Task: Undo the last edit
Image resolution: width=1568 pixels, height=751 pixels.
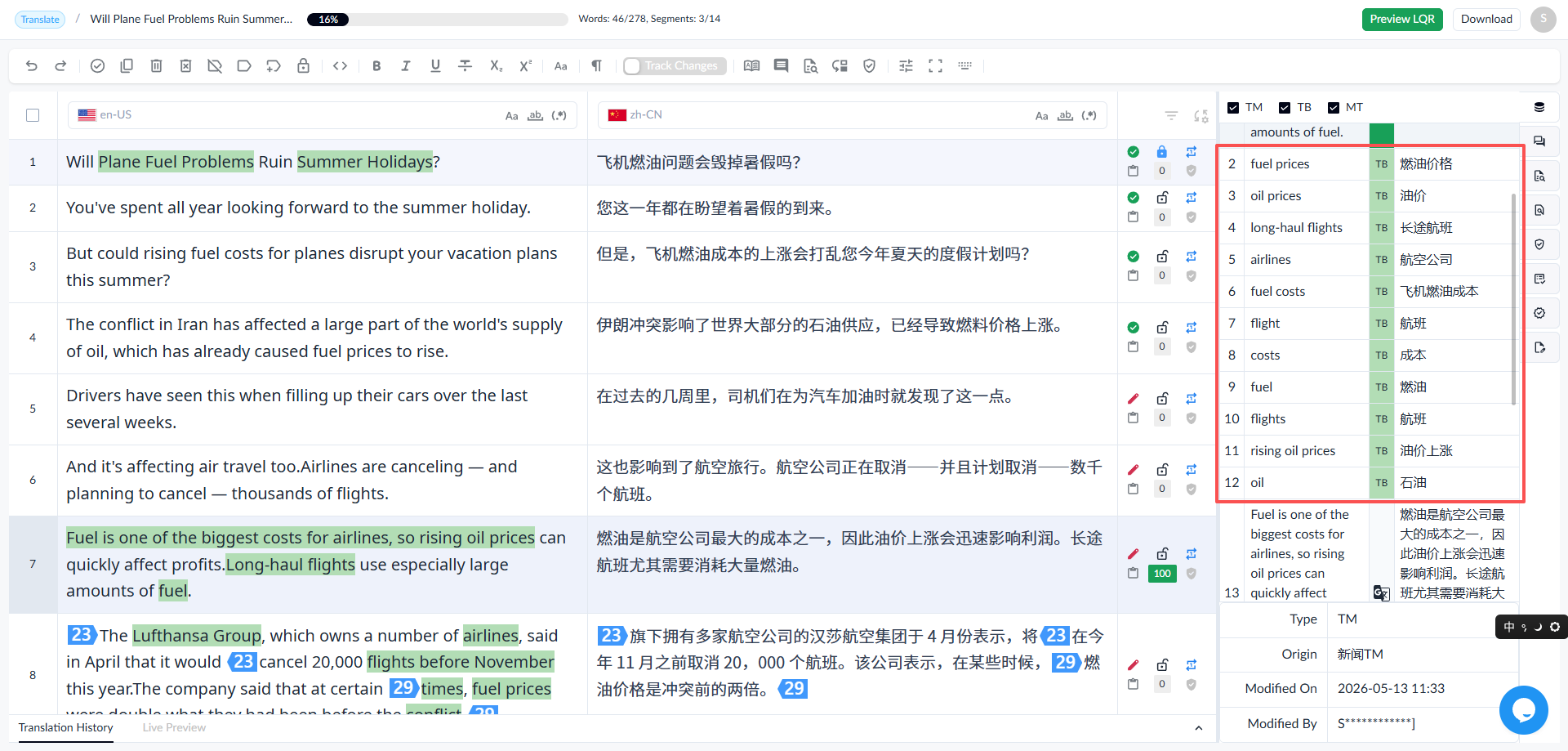Action: [x=32, y=66]
